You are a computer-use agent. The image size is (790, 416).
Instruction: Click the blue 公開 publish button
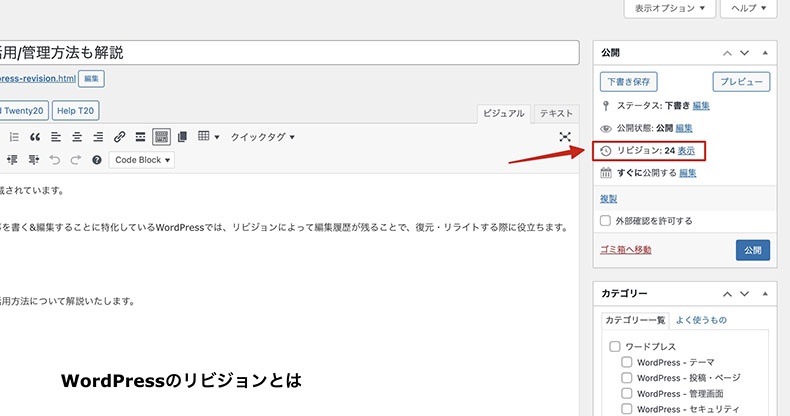753,250
